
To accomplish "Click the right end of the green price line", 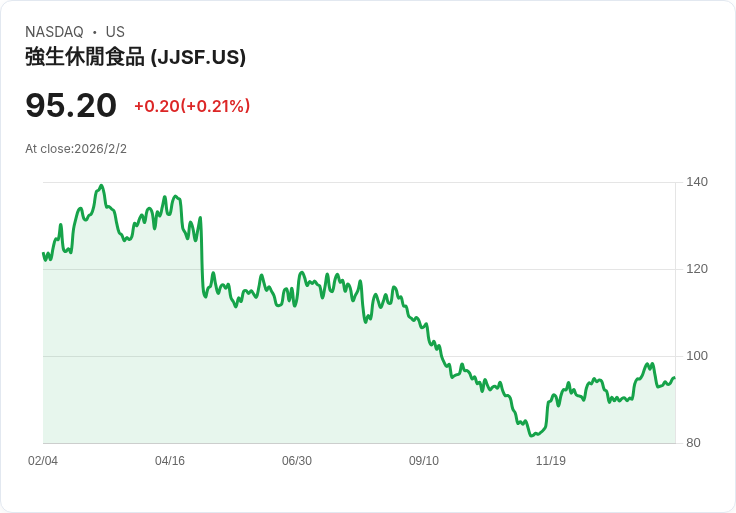I will 674,378.
